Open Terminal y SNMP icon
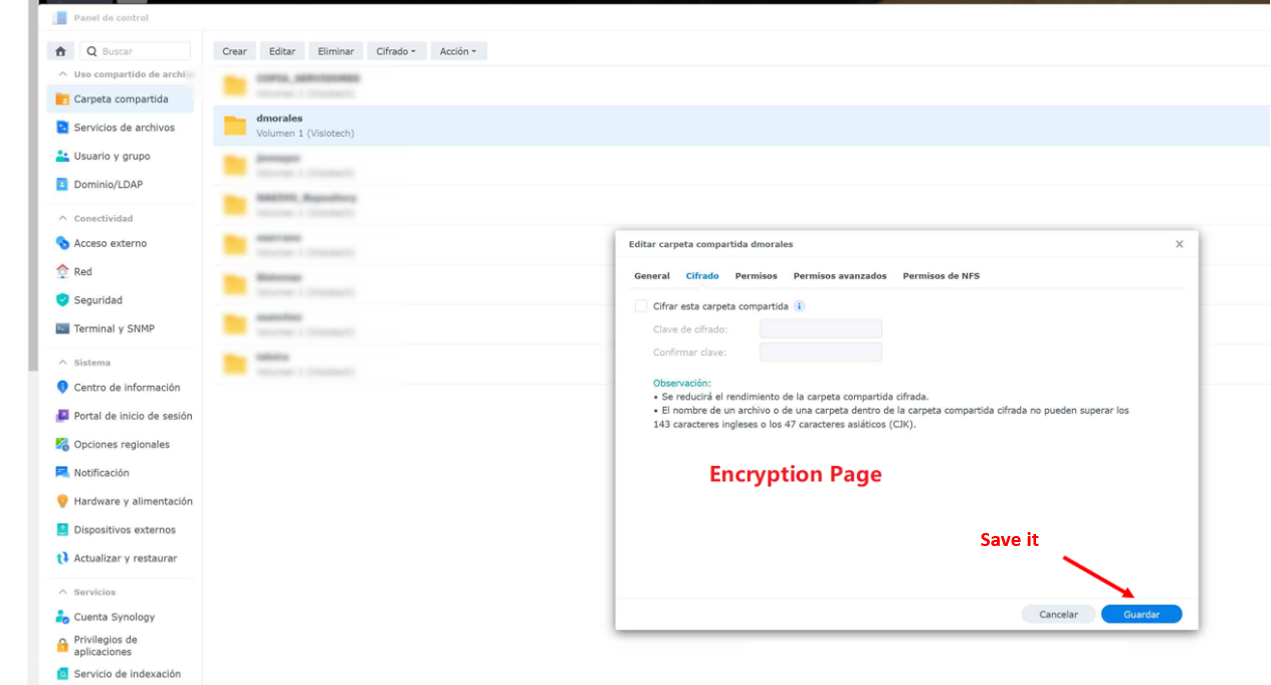1271x685 pixels. pyautogui.click(x=62, y=328)
